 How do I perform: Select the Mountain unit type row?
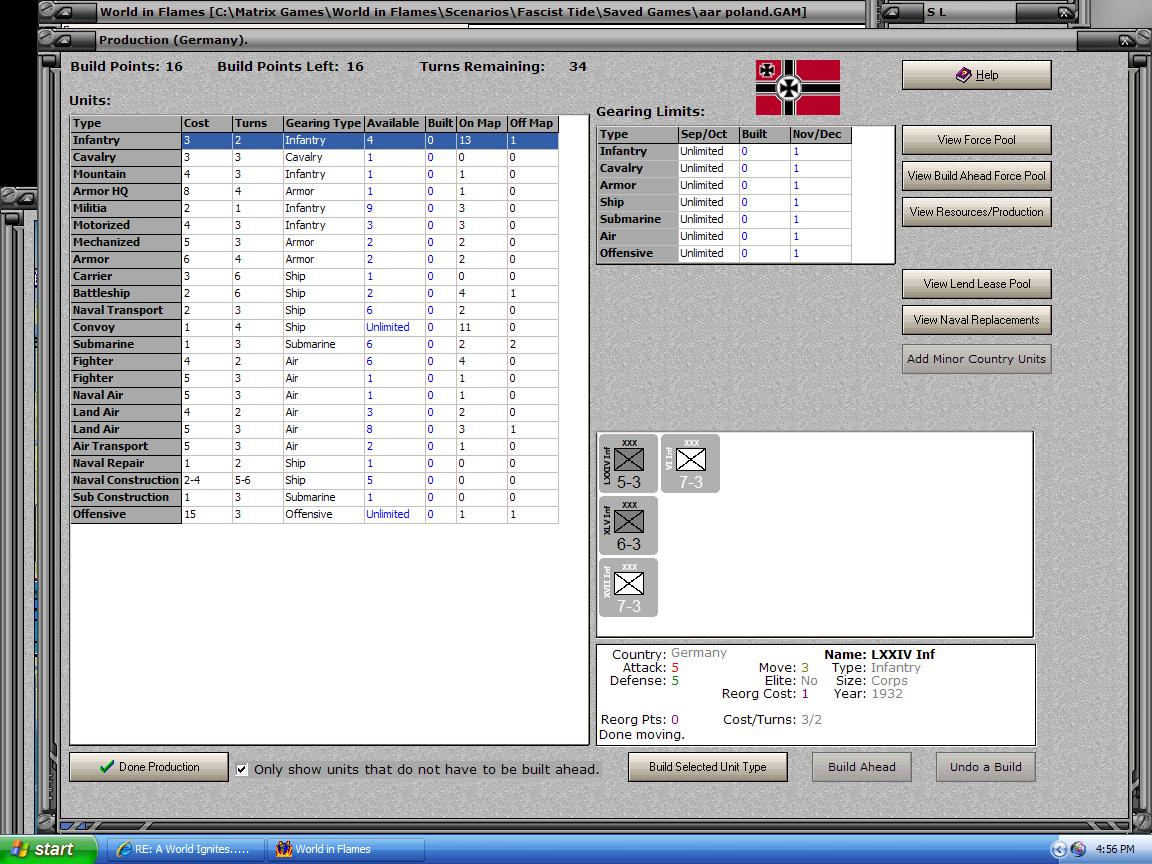314,174
